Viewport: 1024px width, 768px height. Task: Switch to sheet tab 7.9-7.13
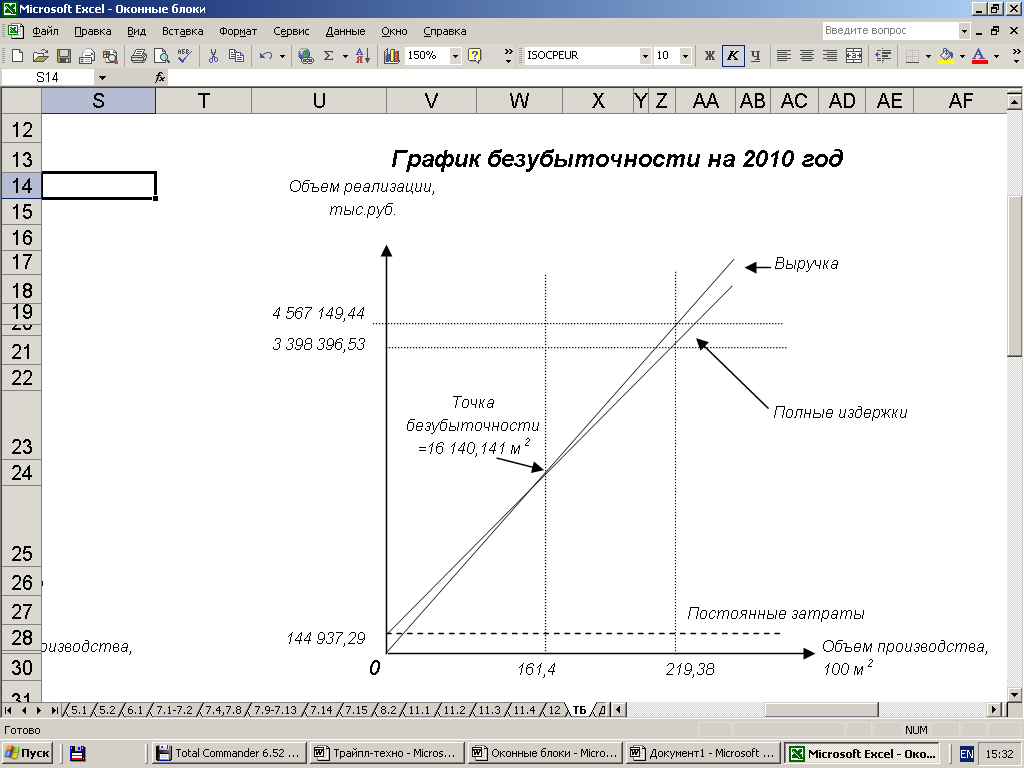point(275,710)
